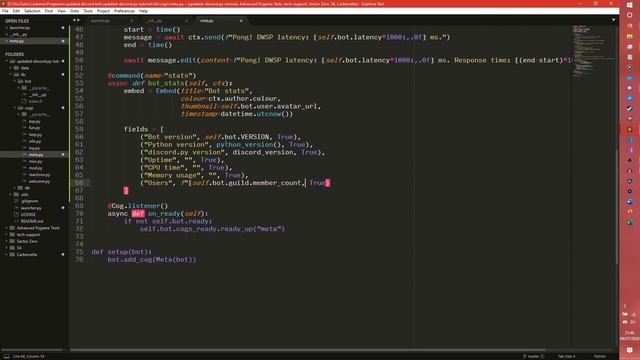
Task: Open exp.py in the cogs folder
Action: pos(34,121)
